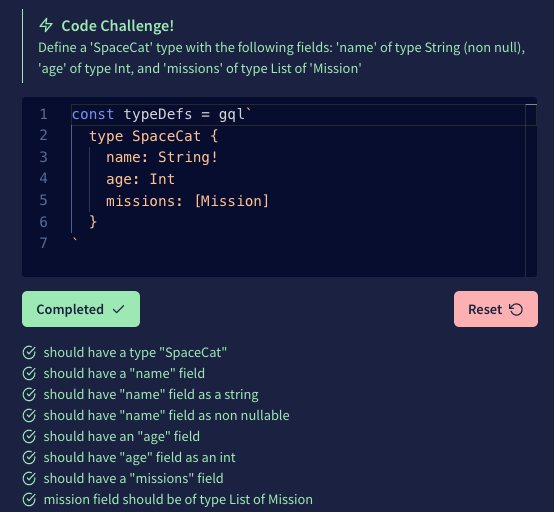Click check icon beside 'name field as non nullable'
This screenshot has height=512, width=554.
tap(29, 416)
